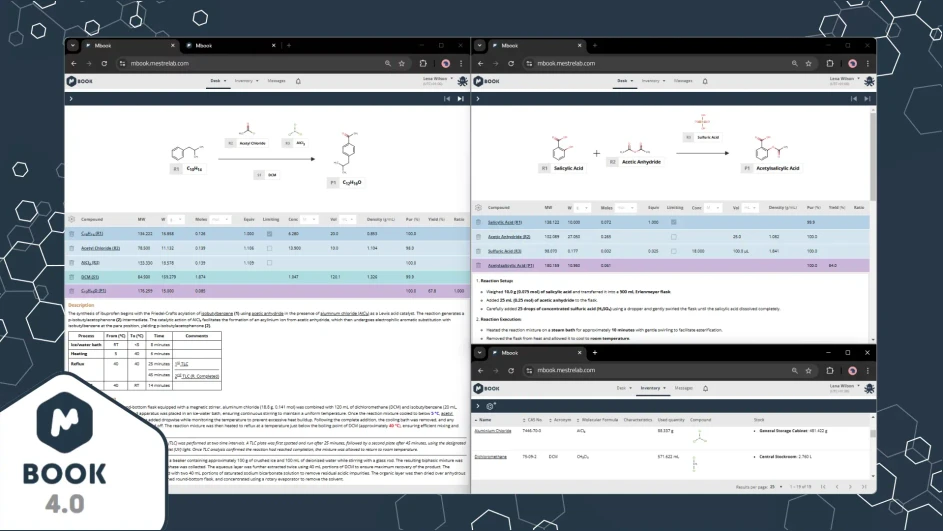Click vertical scrollbar in the inventory list
The image size is (943, 531).
click(x=873, y=433)
